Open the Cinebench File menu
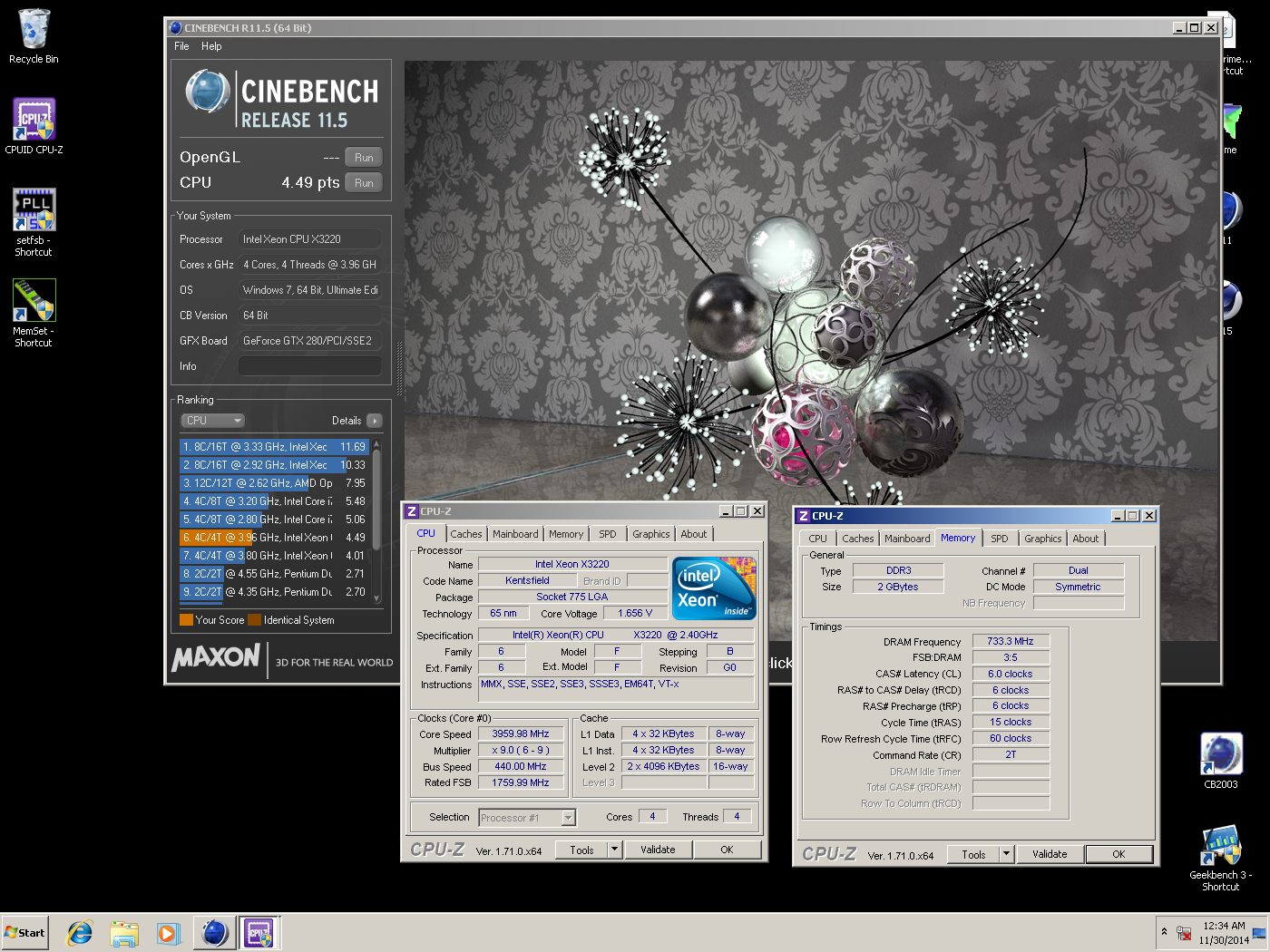 (x=181, y=46)
